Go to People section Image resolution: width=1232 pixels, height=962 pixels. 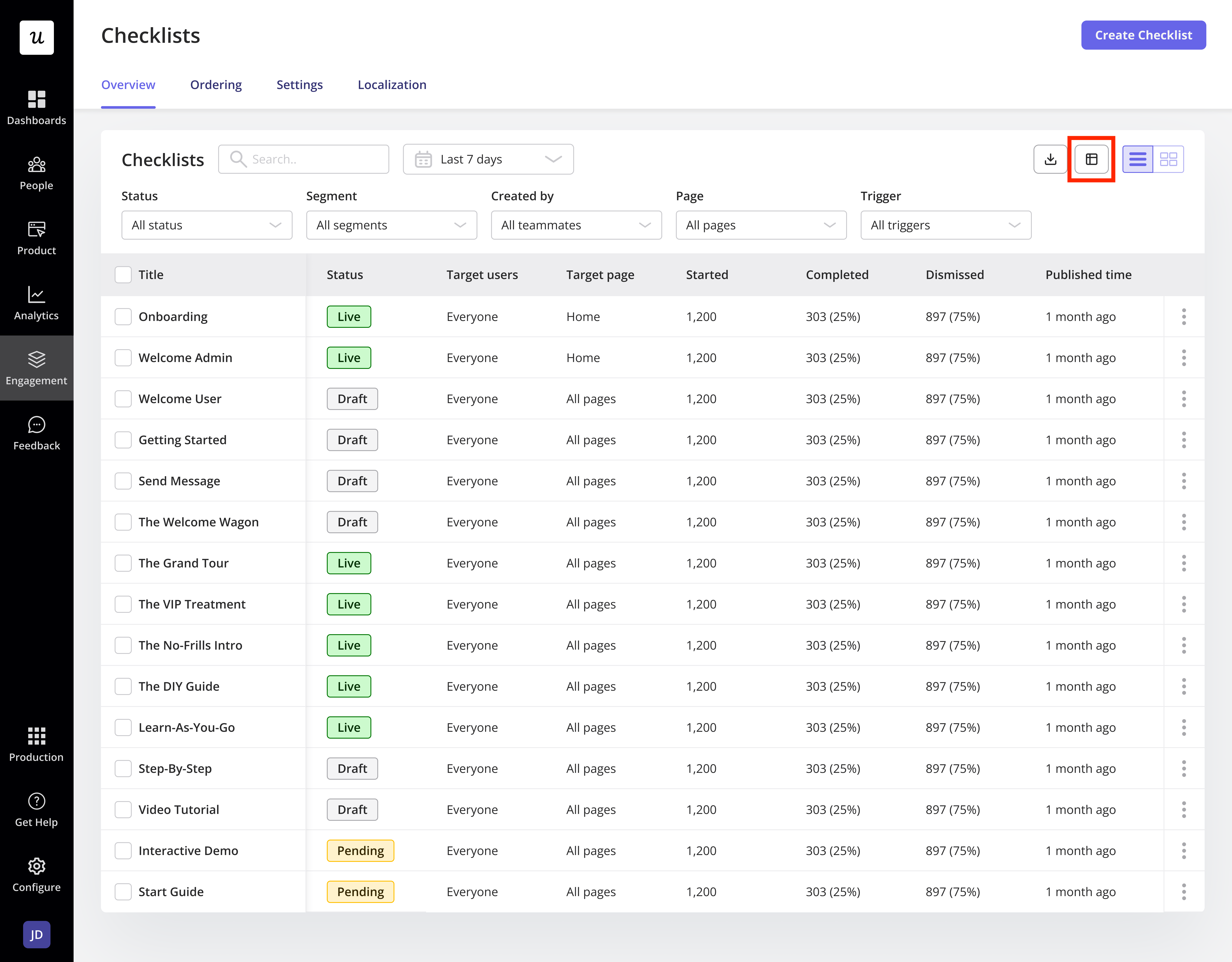point(37,173)
